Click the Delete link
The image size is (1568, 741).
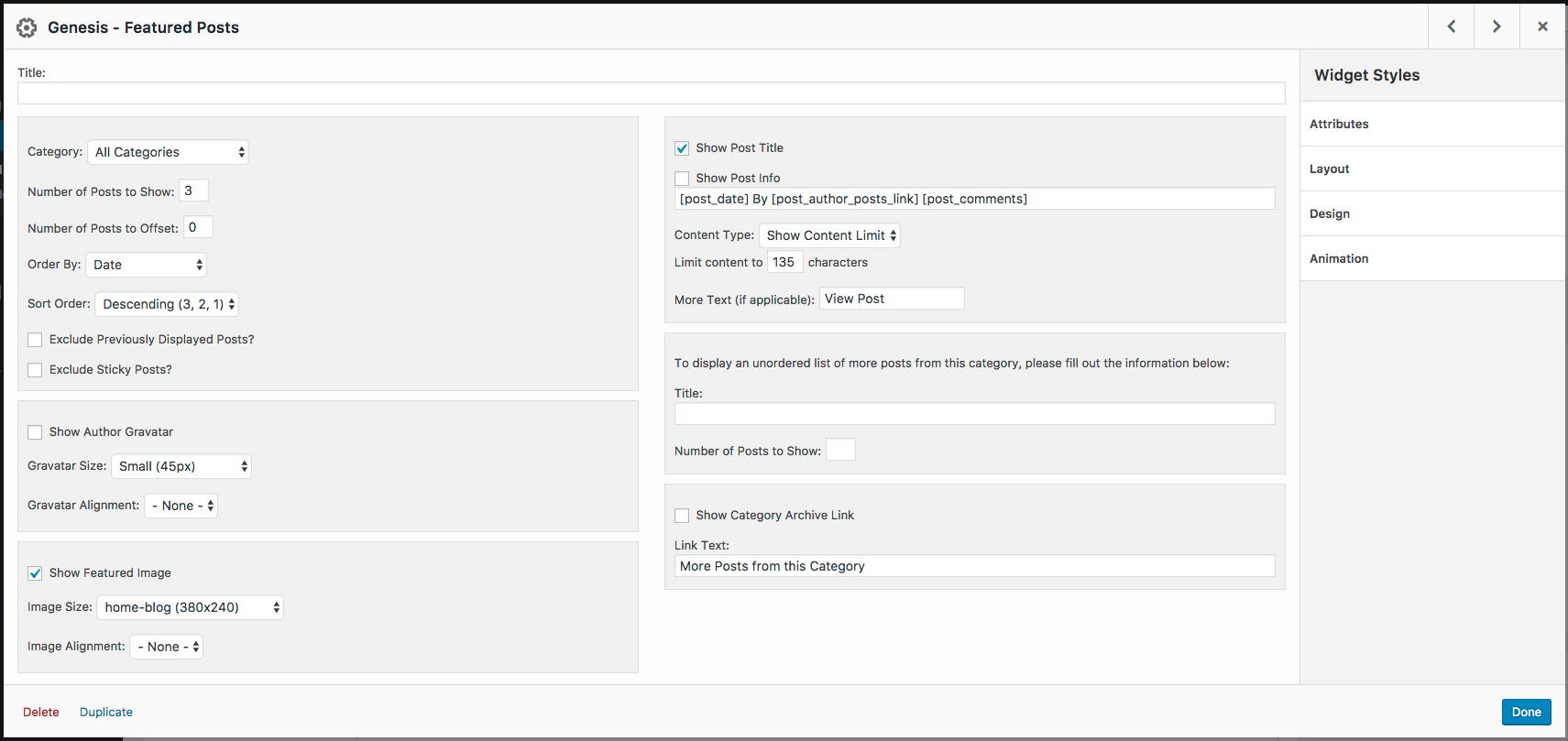click(41, 712)
